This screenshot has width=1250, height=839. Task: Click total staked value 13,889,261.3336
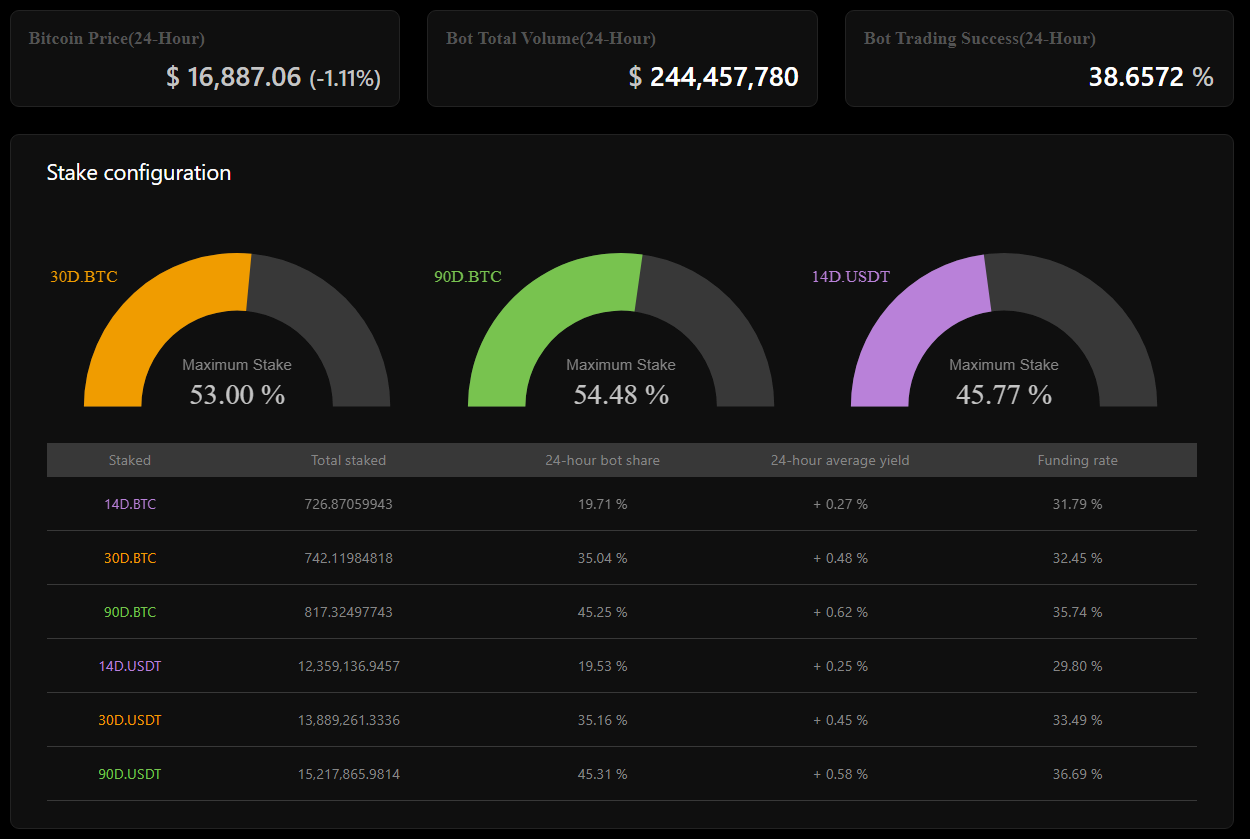tap(348, 721)
